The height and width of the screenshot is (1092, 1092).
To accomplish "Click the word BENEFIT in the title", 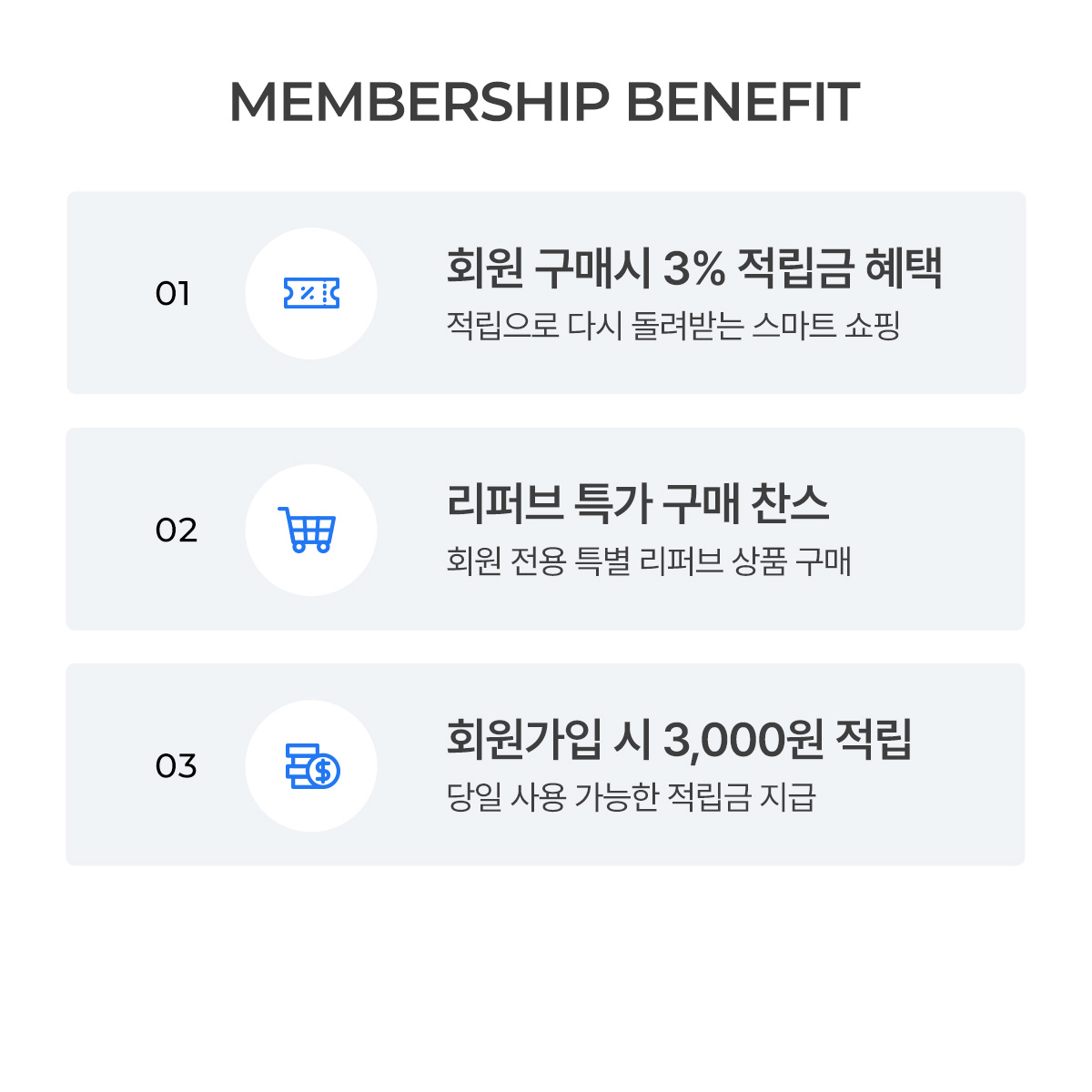I will pos(743,102).
